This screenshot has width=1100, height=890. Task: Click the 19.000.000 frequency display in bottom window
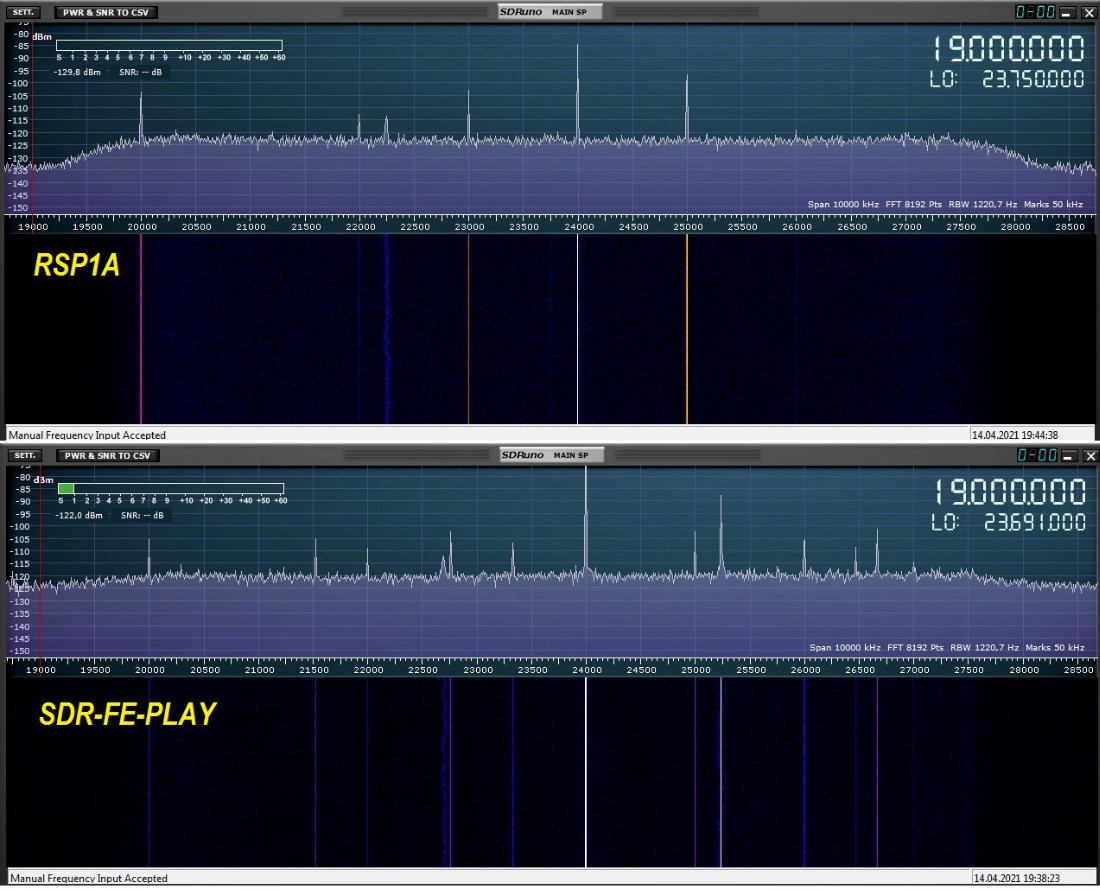click(x=1010, y=492)
